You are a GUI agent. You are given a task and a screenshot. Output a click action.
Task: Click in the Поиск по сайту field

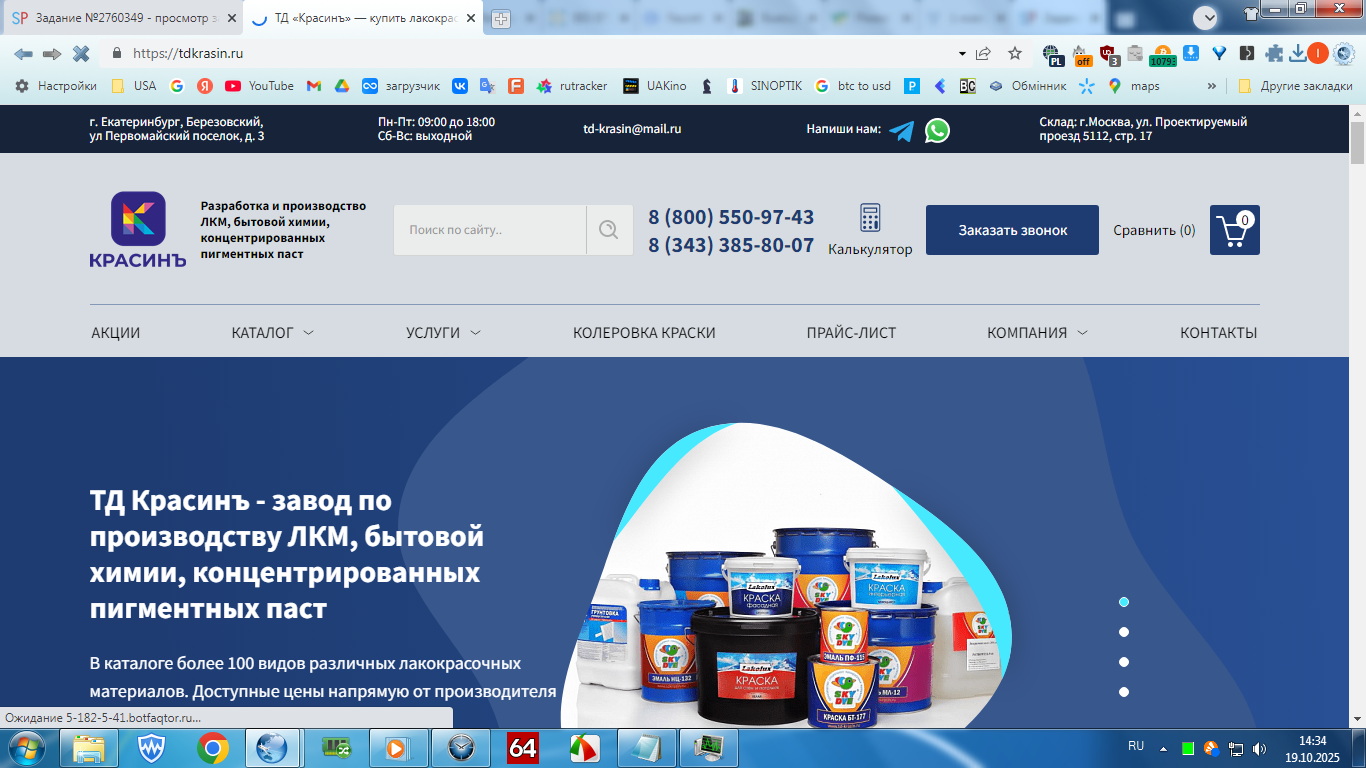[x=490, y=230]
